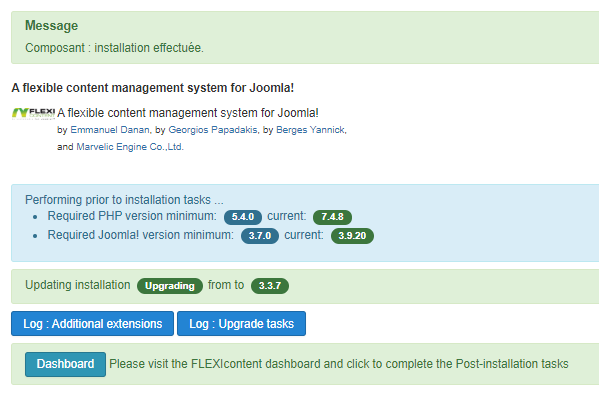Click the current PHP 7.4.8 badge
This screenshot has width=599, height=403.
[332, 217]
